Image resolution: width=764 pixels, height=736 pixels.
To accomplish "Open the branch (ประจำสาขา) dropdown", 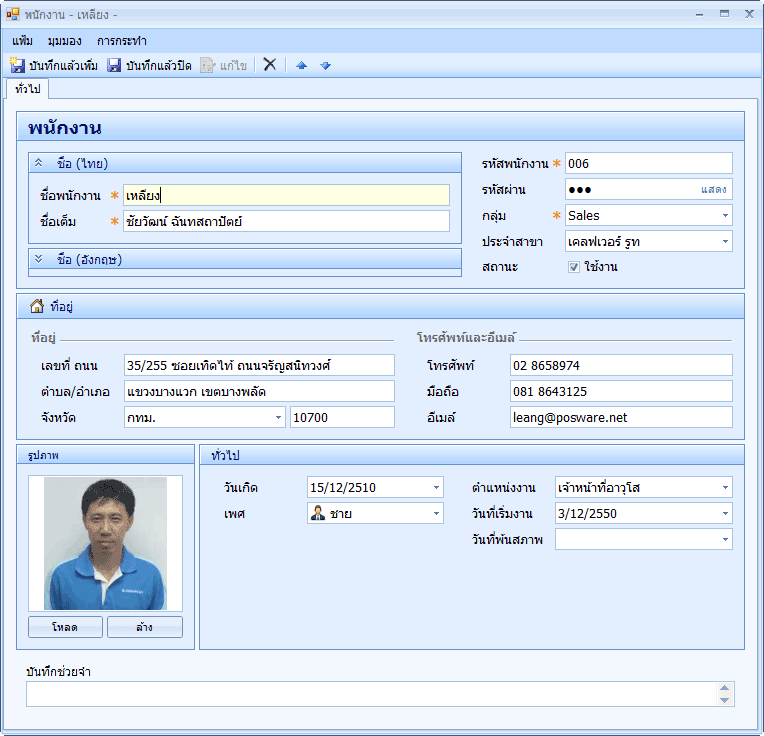I will click(x=724, y=241).
